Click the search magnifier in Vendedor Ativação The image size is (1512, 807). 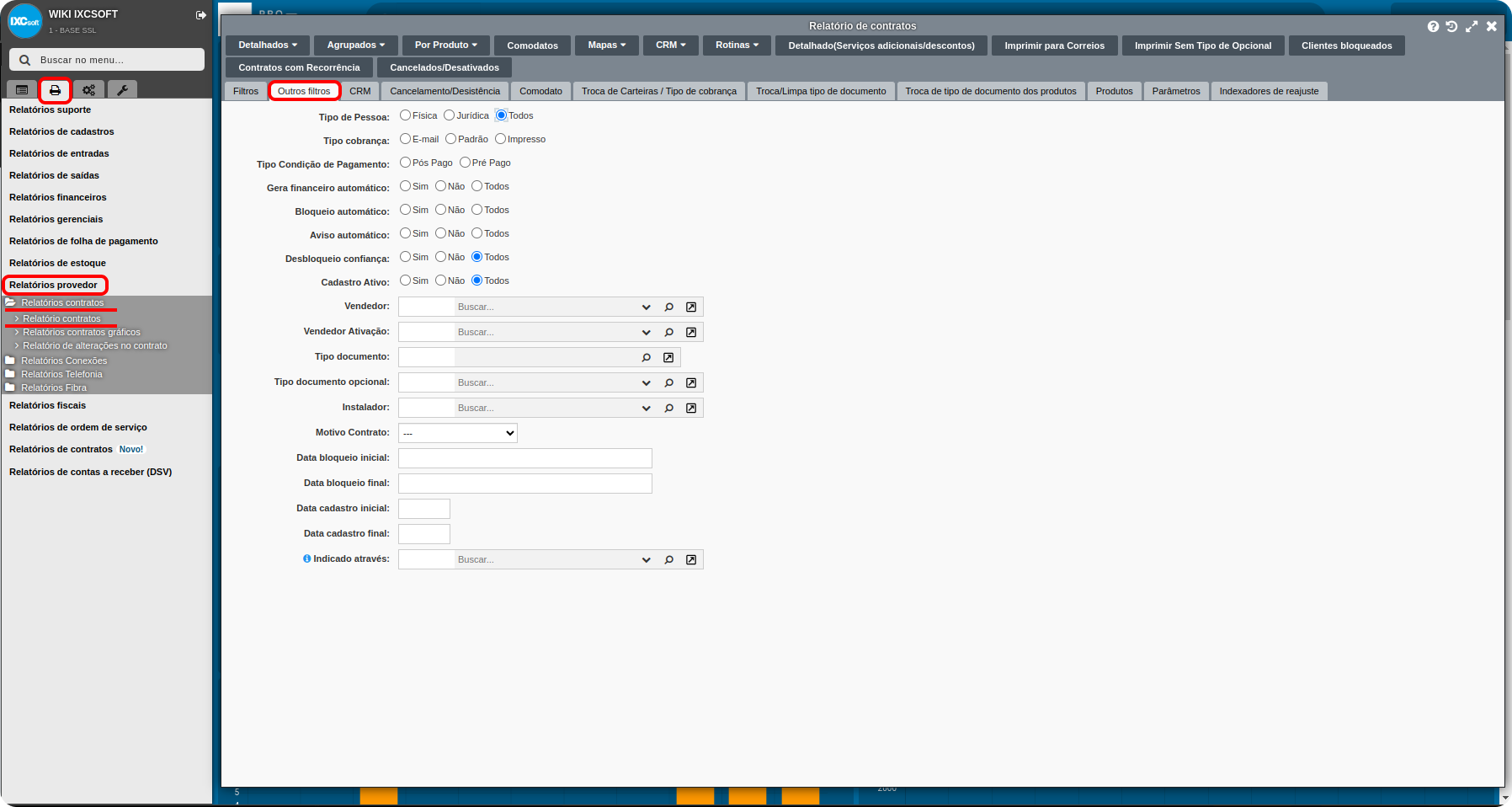click(x=669, y=333)
